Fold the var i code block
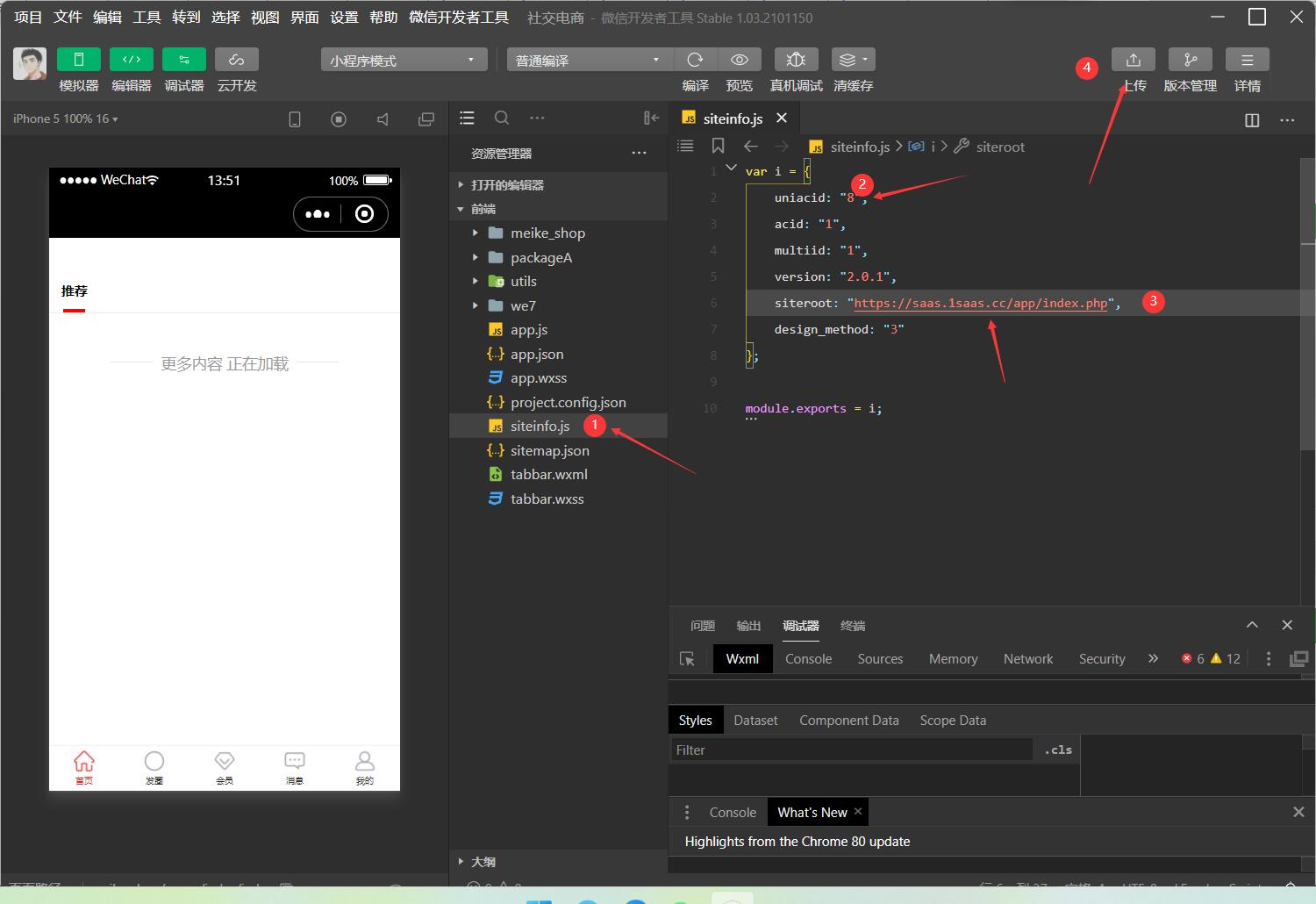The height and width of the screenshot is (904, 1316). pos(731,168)
